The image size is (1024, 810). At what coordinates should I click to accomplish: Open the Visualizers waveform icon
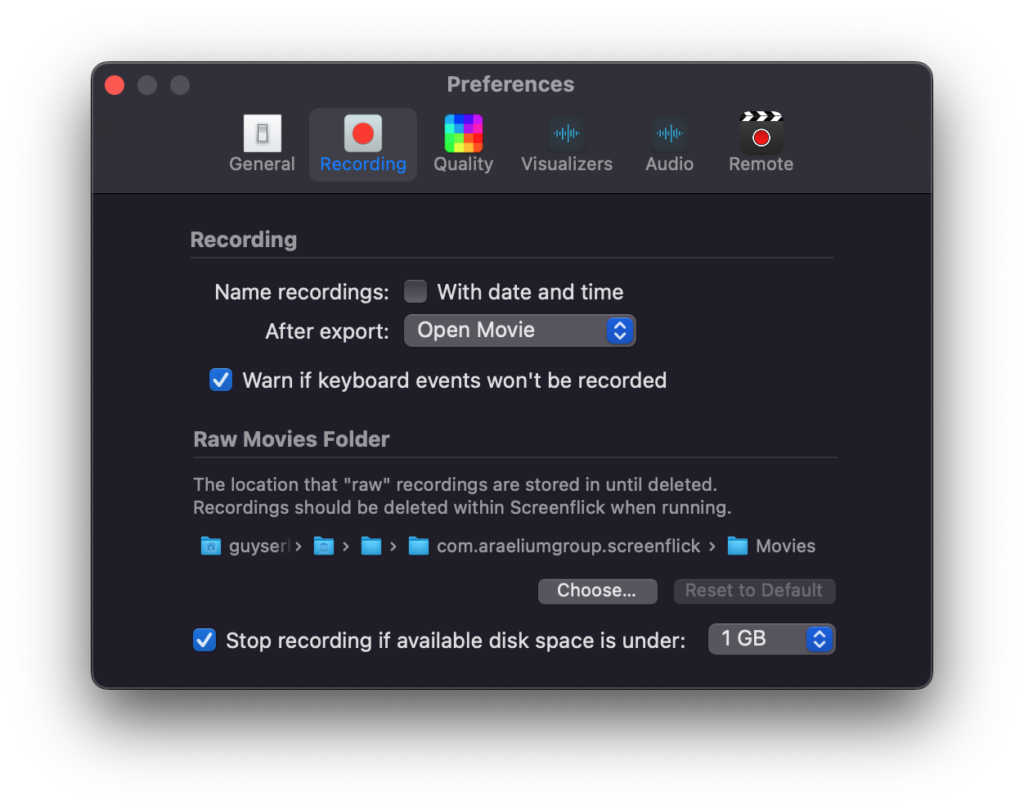pos(566,133)
